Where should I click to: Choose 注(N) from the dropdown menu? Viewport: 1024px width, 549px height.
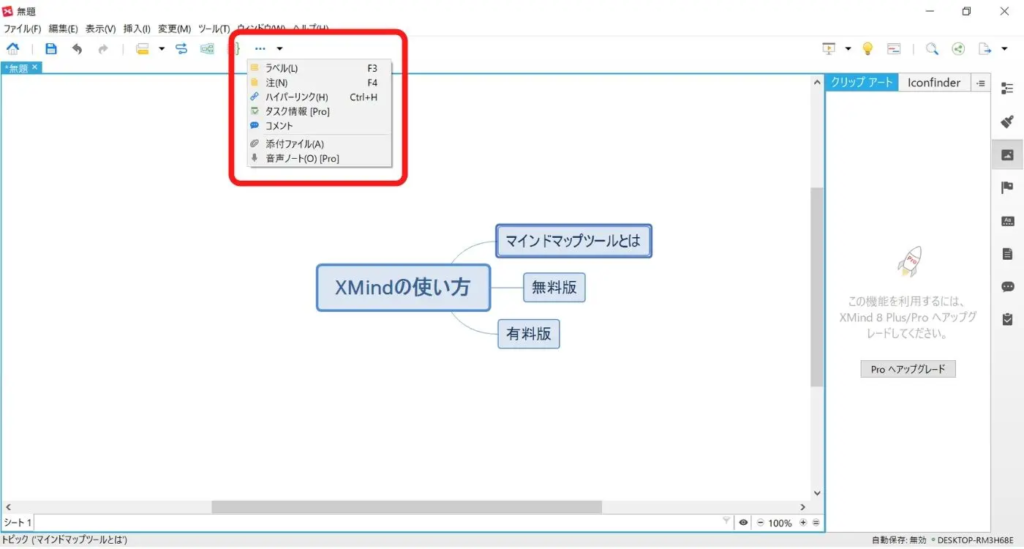(319, 83)
